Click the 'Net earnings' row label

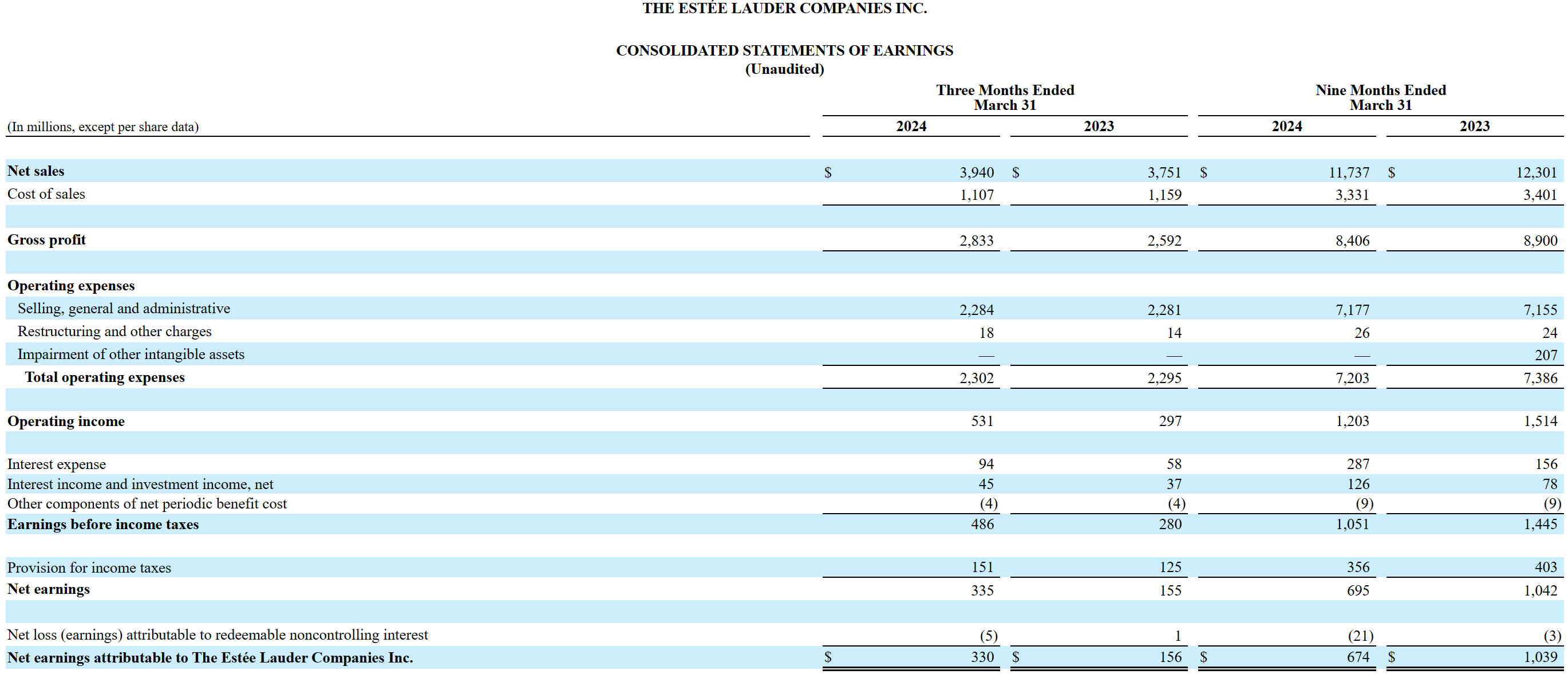(49, 589)
